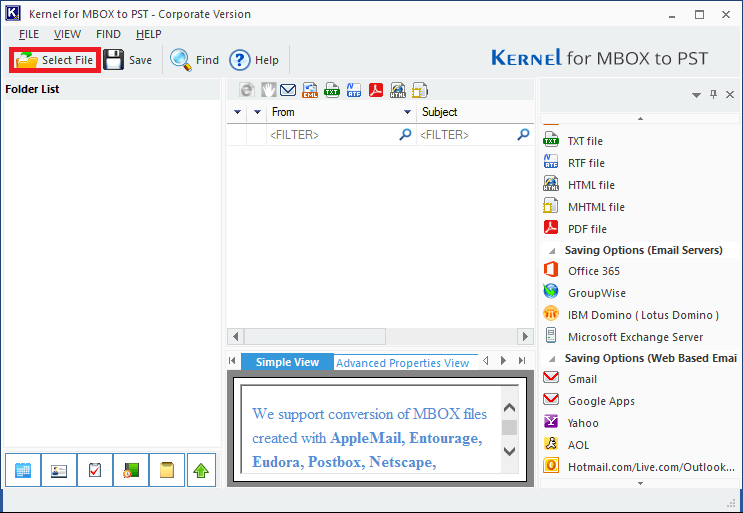Screen dimensions: 743x513
Task: Click the Select File toolbar button
Action: pos(54,60)
